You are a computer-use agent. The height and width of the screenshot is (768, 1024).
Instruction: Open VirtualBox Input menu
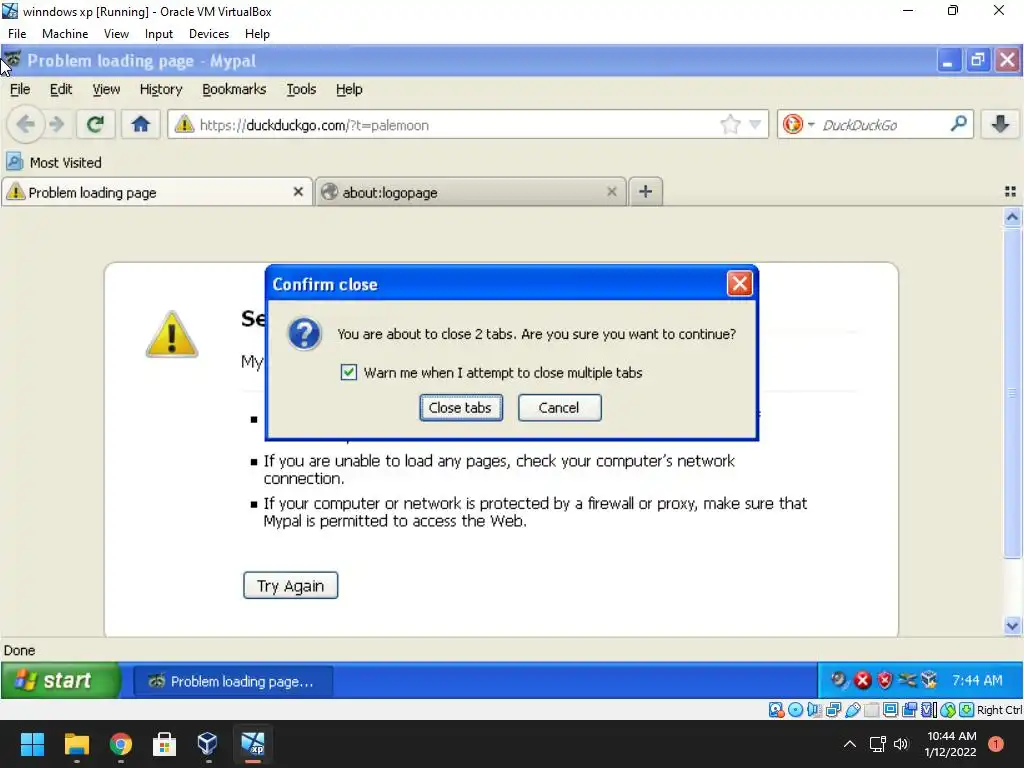tap(159, 34)
